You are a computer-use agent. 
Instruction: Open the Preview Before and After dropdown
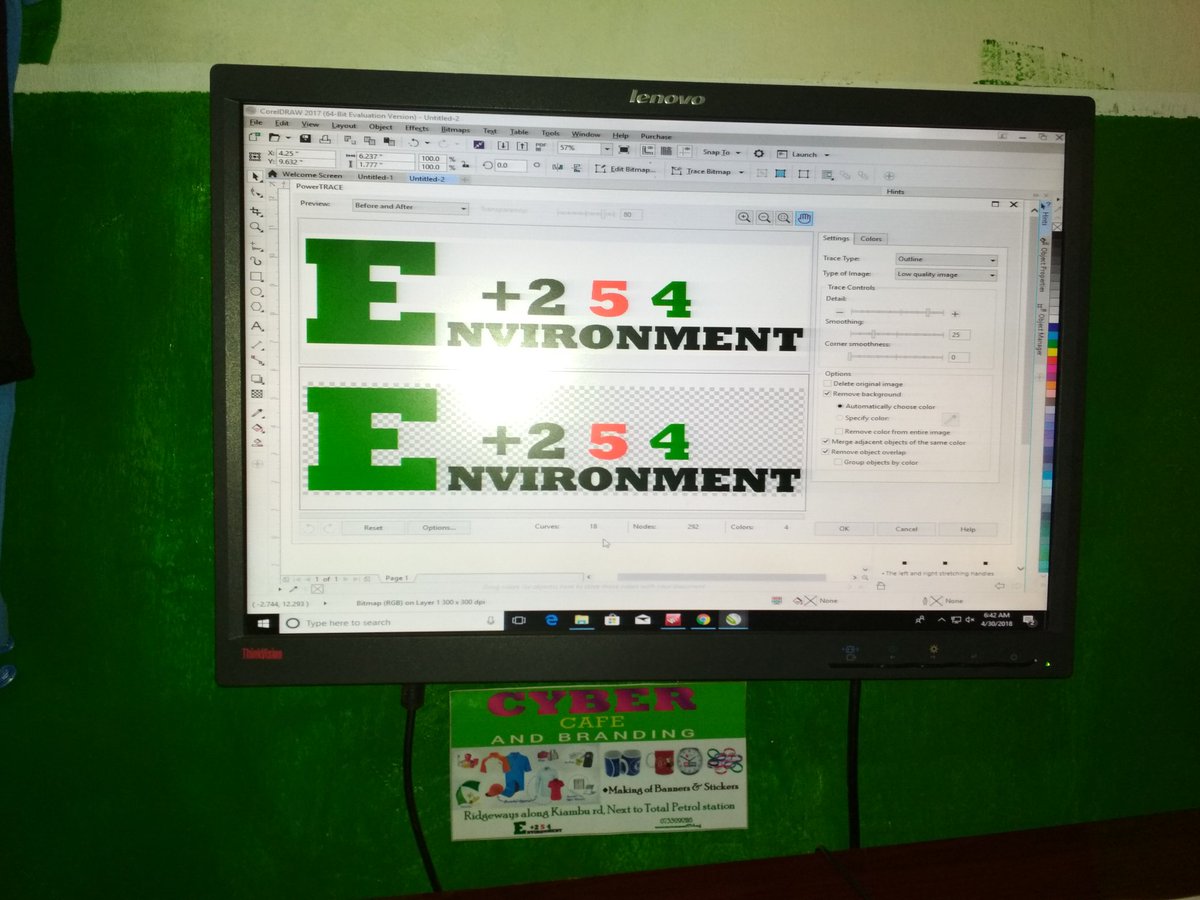[410, 207]
